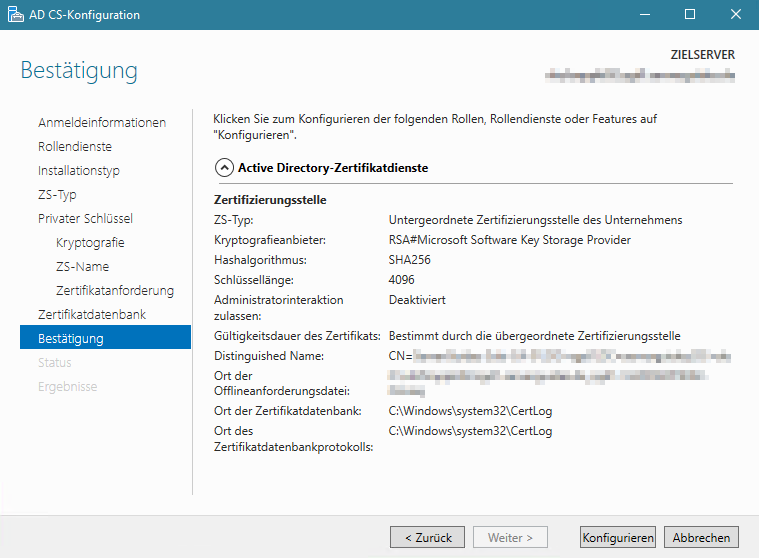759x558 pixels.
Task: Select the Zertifikatdatenbank step
Action: (92, 315)
